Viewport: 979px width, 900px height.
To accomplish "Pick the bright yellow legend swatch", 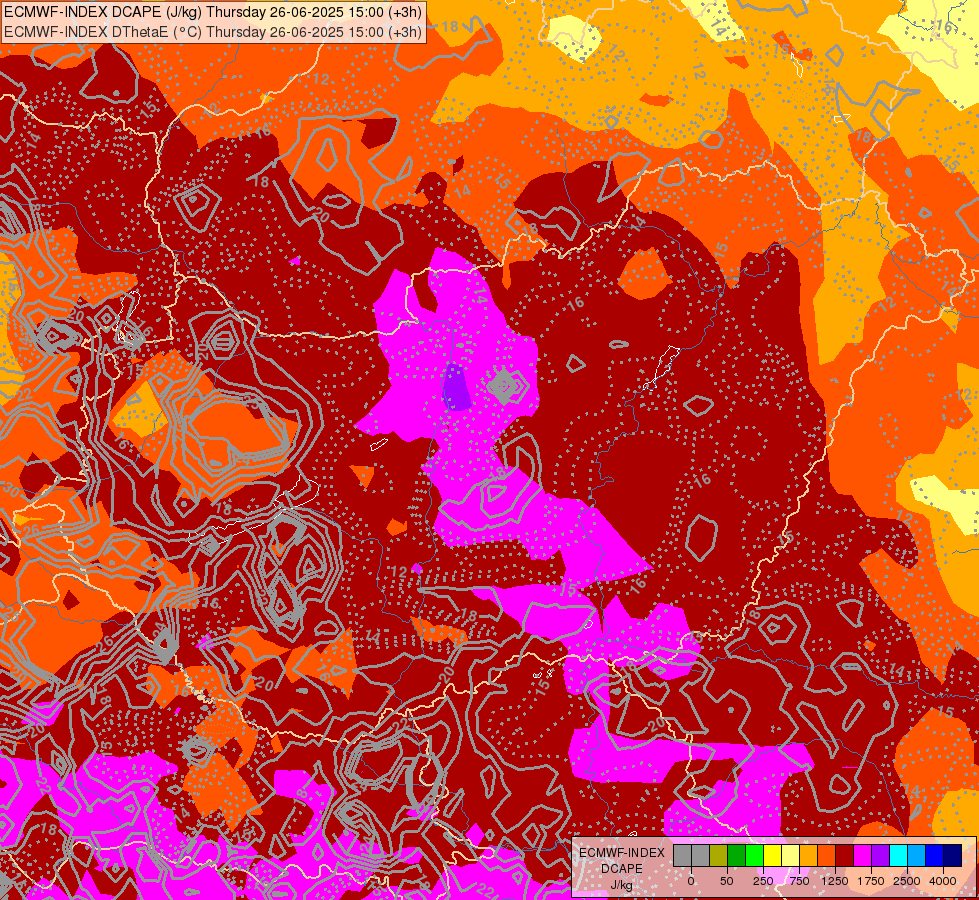I will point(772,855).
